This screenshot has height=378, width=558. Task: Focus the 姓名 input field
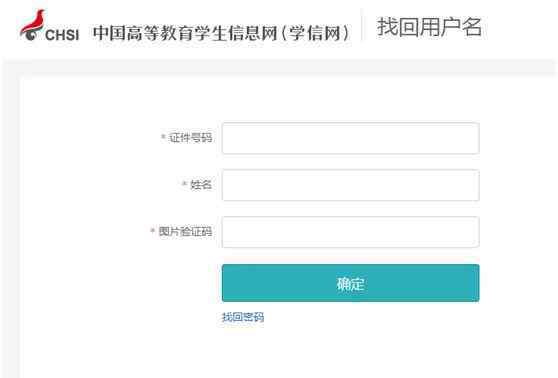(351, 185)
